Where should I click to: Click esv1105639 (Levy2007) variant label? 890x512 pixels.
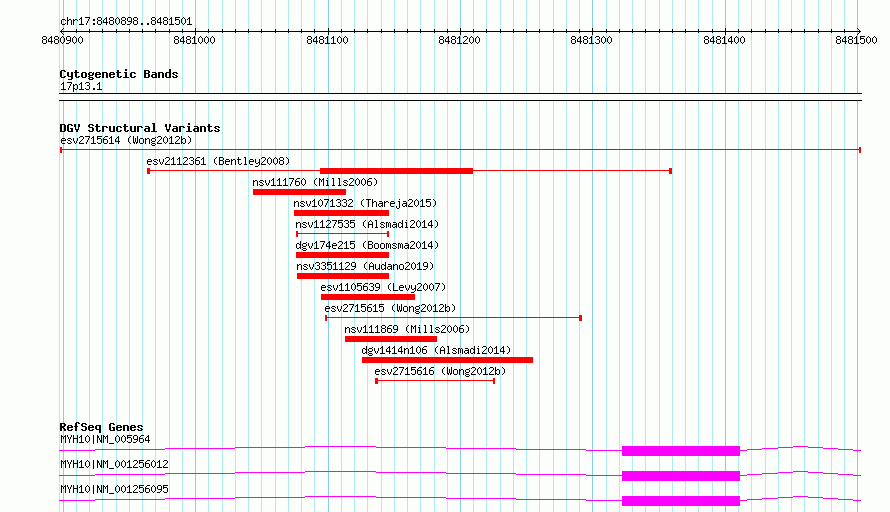pyautogui.click(x=383, y=287)
